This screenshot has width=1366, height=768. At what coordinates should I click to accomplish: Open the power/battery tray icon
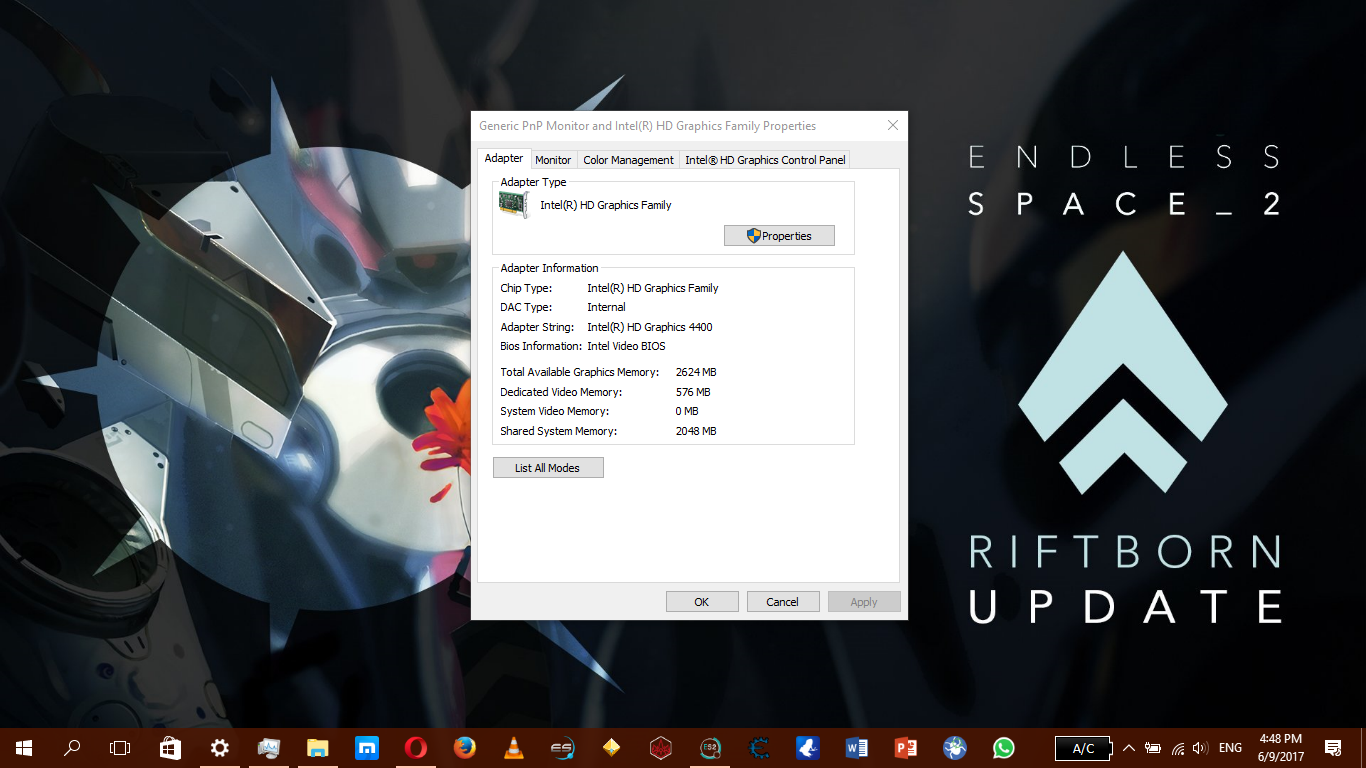1153,748
